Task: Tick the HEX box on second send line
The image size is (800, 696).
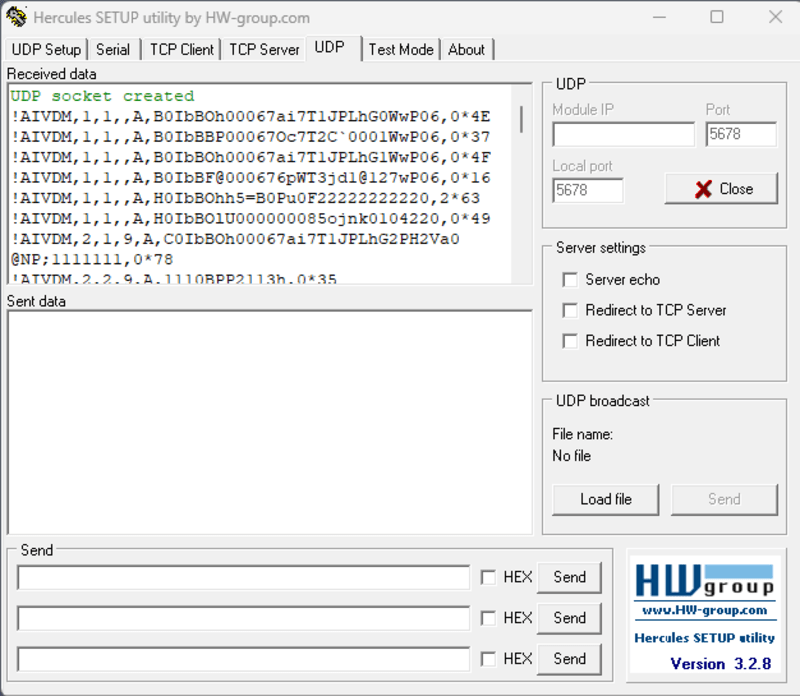Action: tap(488, 618)
